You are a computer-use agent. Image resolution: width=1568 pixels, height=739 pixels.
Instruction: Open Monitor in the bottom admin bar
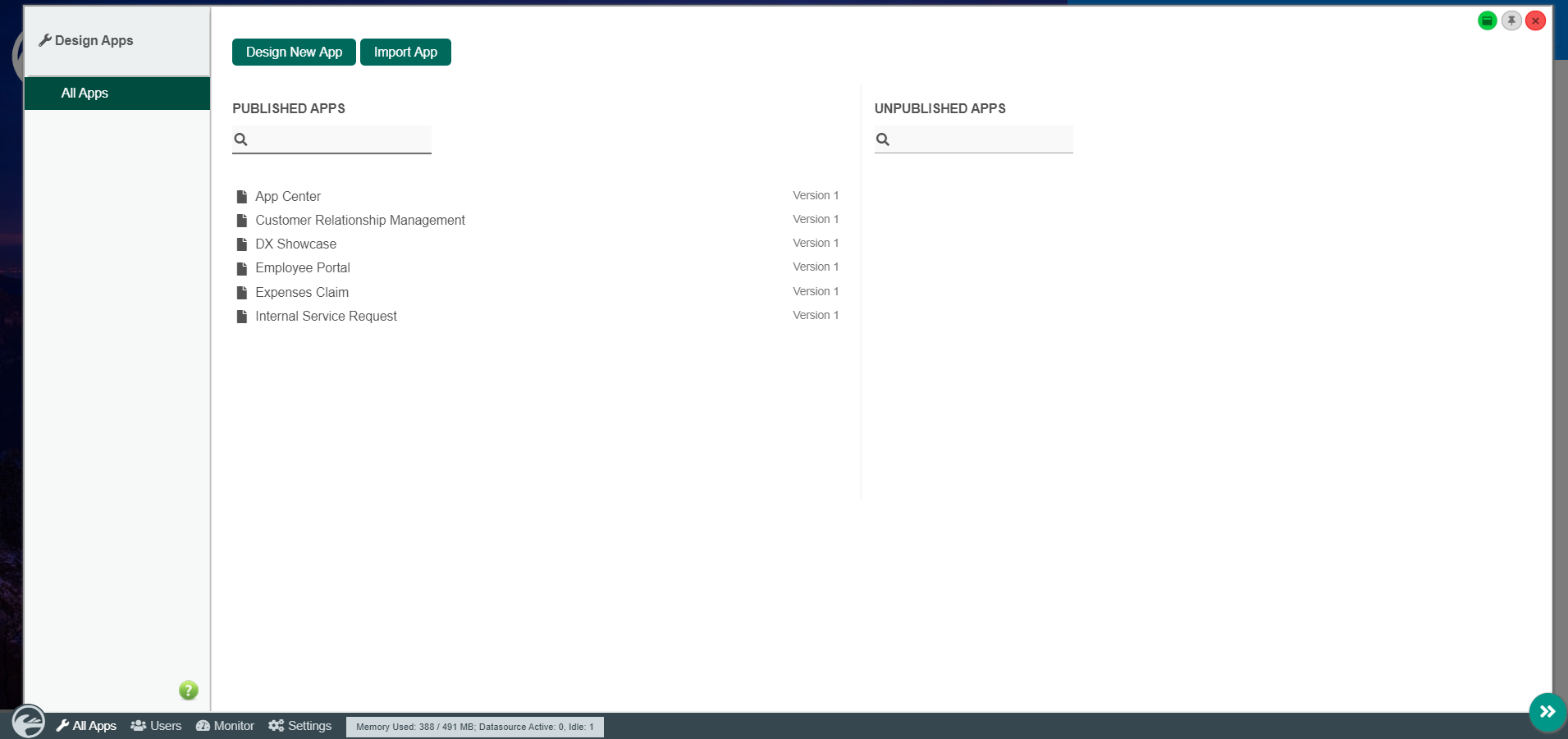coord(225,726)
